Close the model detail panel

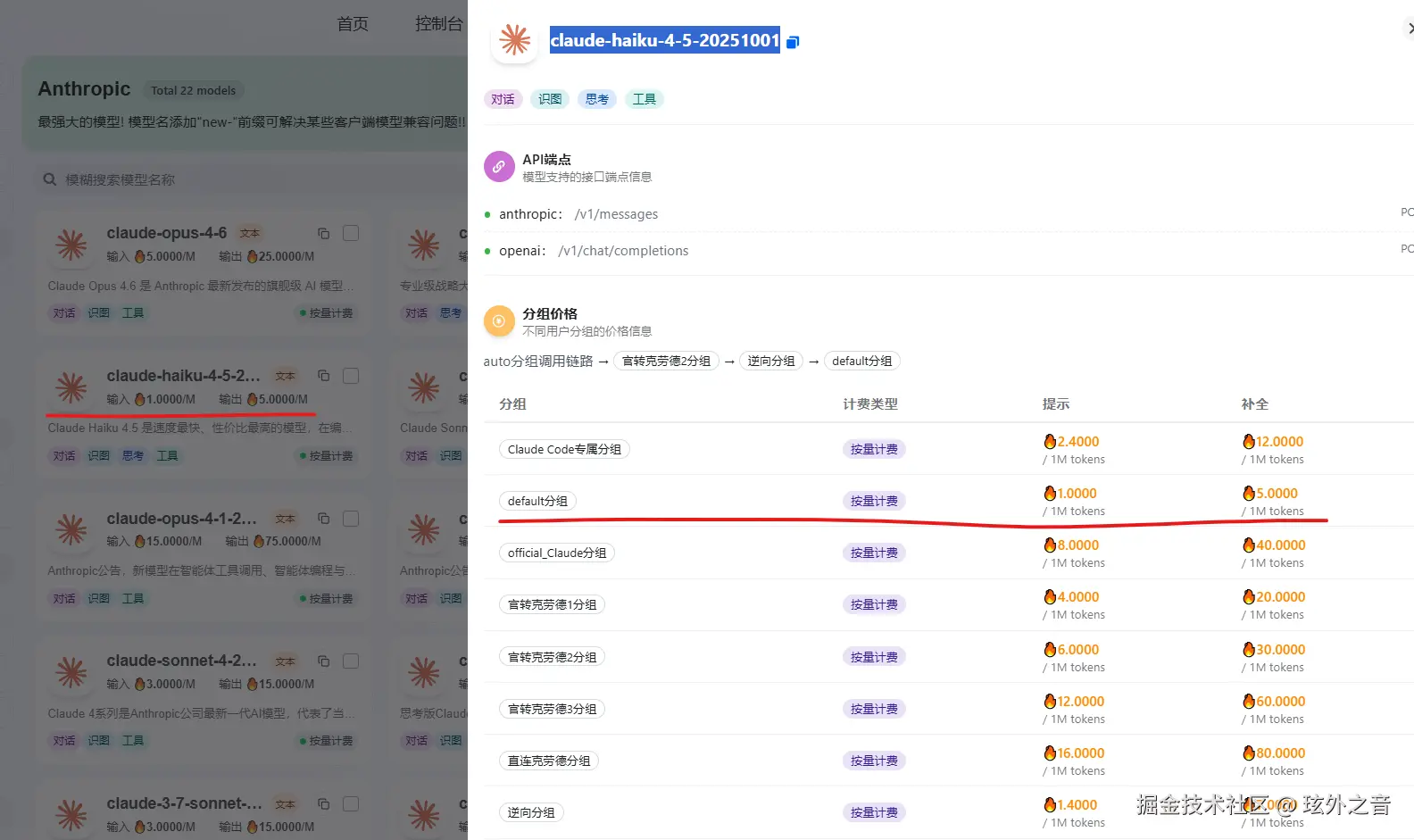[x=1410, y=29]
